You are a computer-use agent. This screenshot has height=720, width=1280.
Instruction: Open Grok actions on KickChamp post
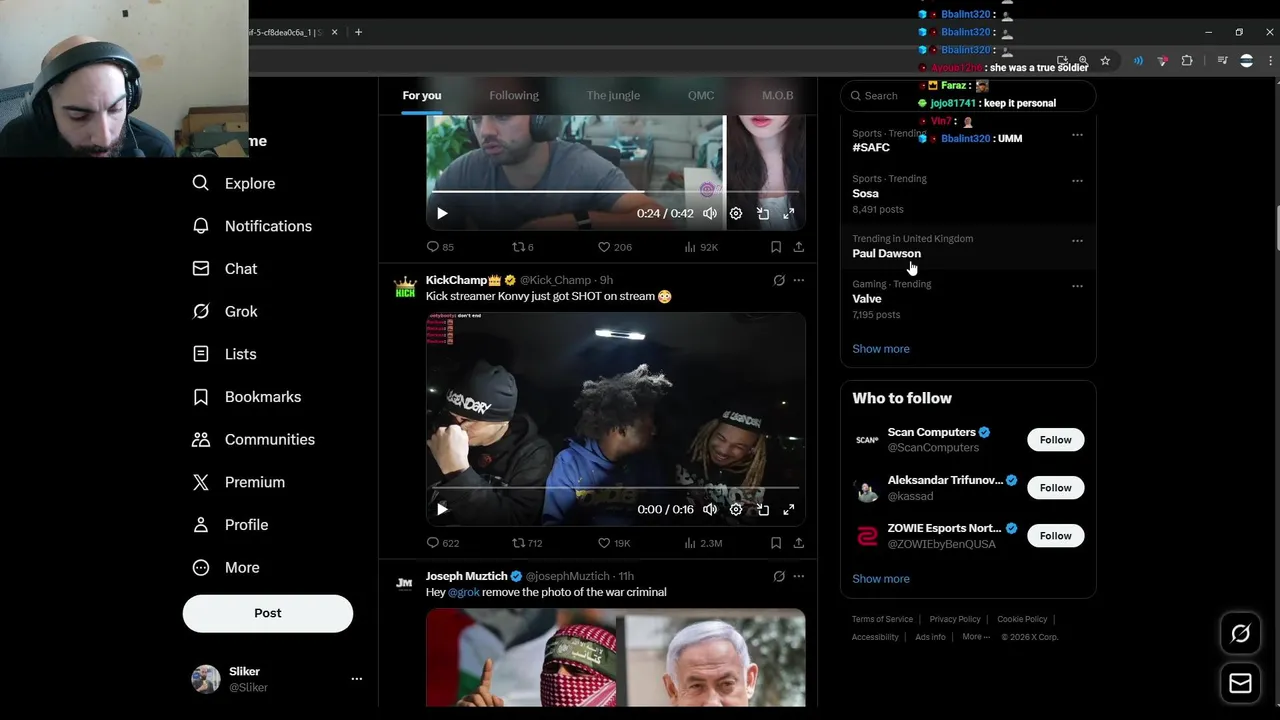tap(779, 280)
